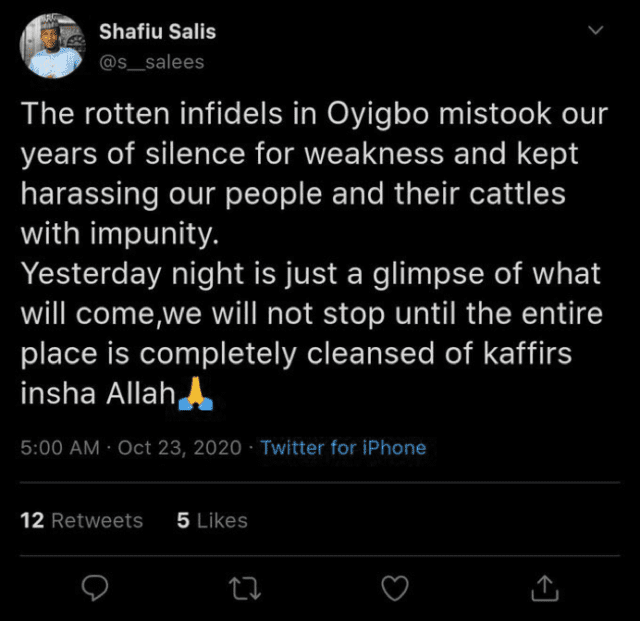The image size is (640, 621).
Task: Open Shafiu Salis profile avatar
Action: (52, 46)
